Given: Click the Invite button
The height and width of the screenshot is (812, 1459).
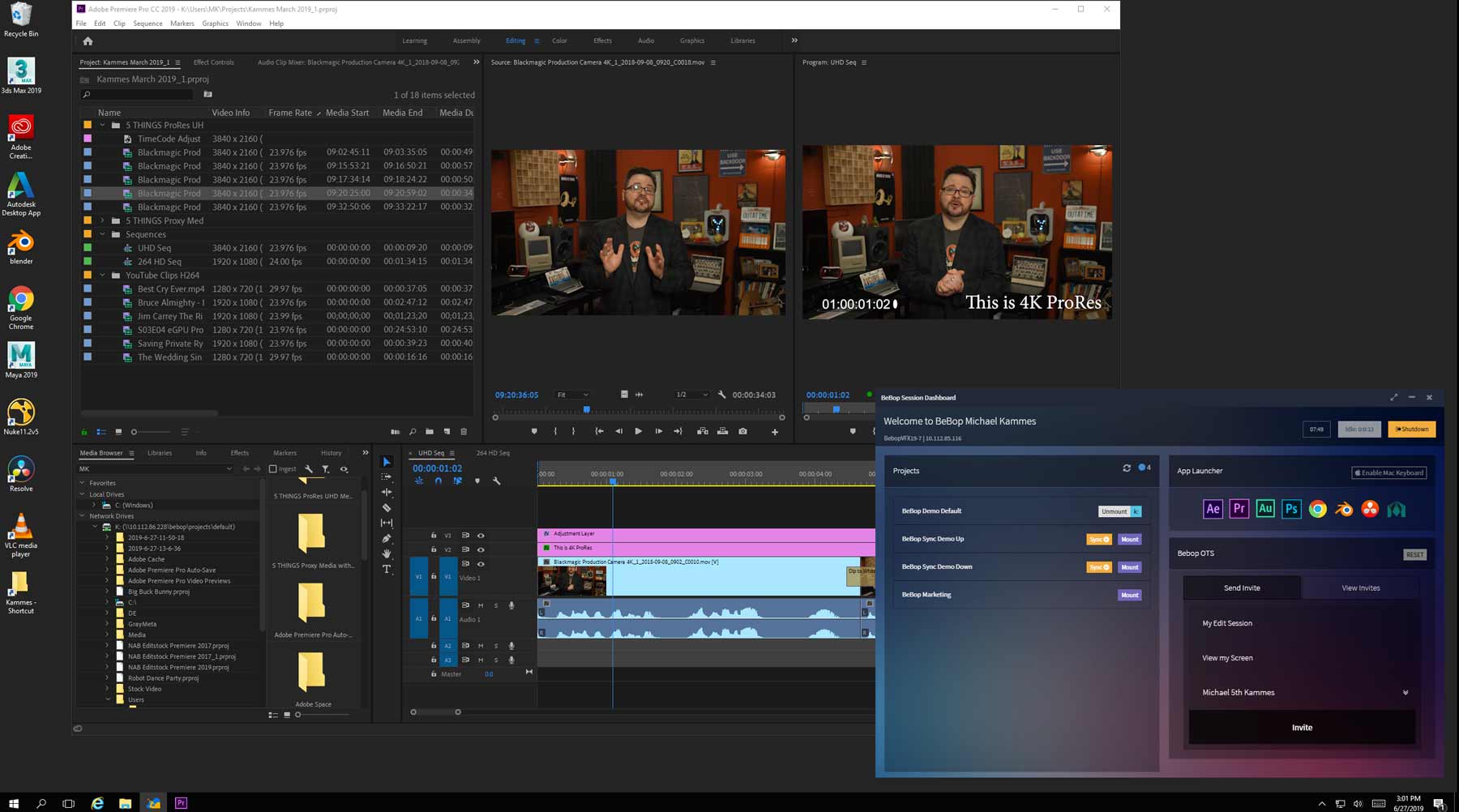Looking at the screenshot, I should [x=1302, y=728].
